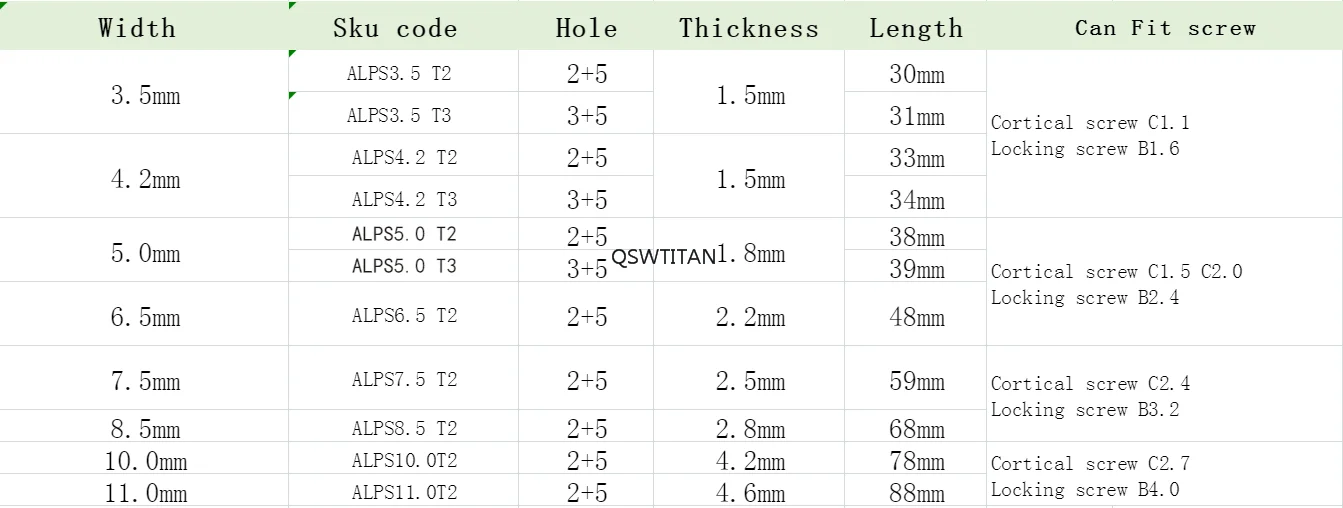Select the ALPS4.2 T2 sku cell

(x=403, y=156)
